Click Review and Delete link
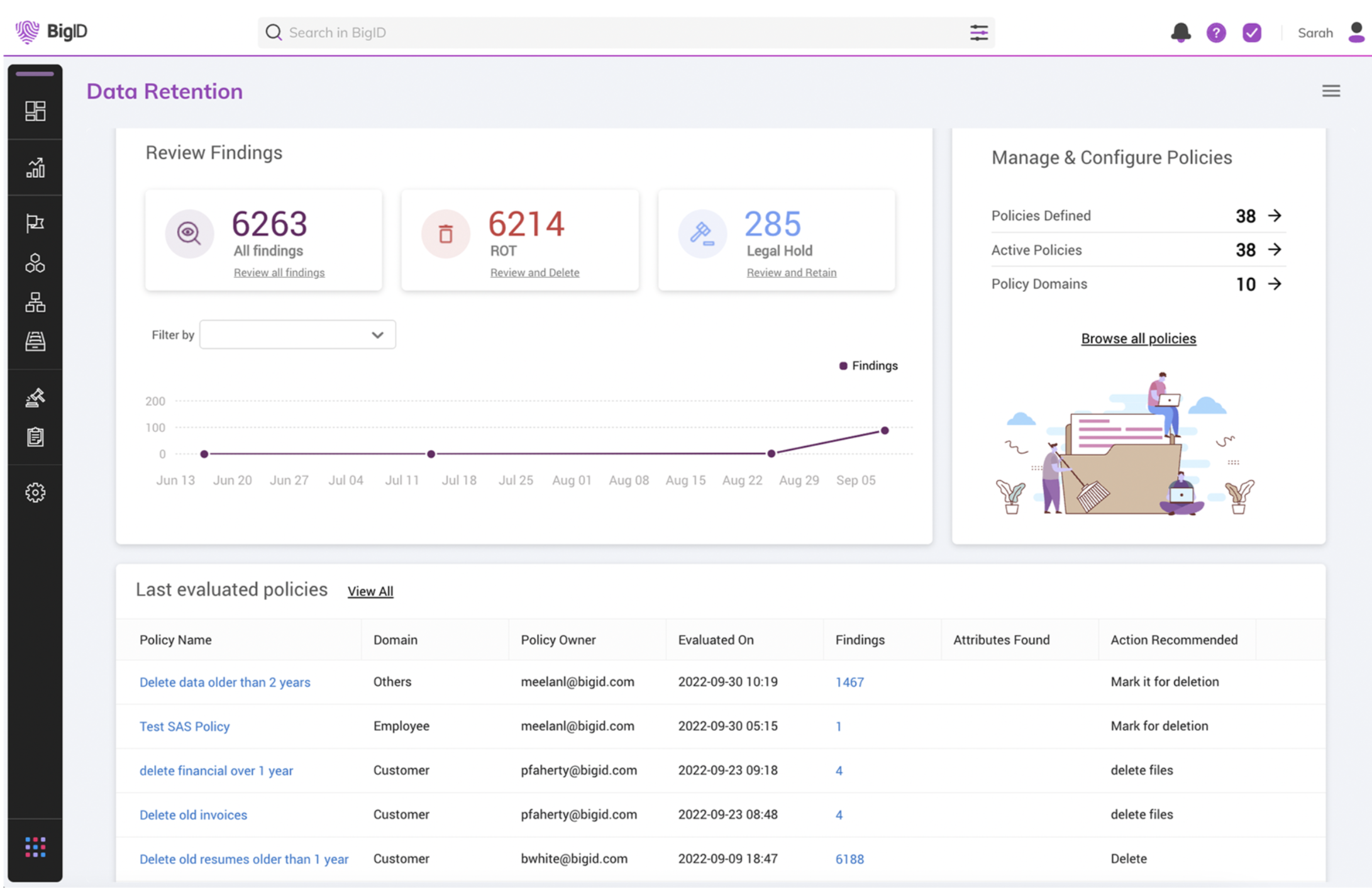This screenshot has width=1372, height=888. tap(534, 272)
